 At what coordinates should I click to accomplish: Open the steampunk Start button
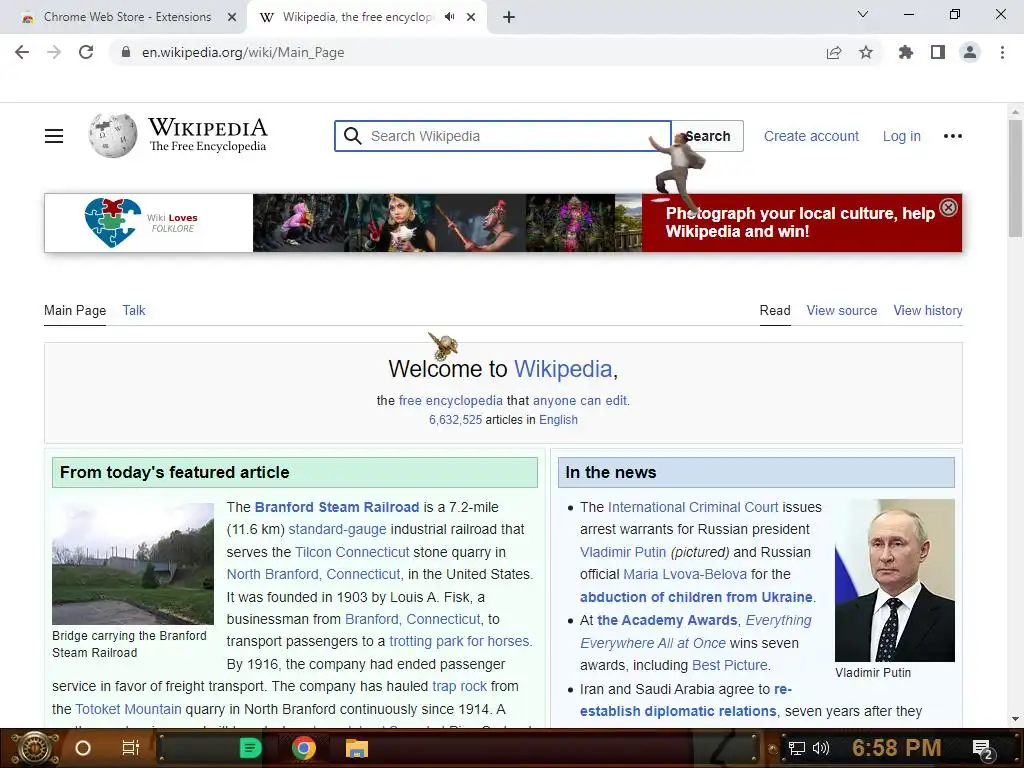[35, 748]
